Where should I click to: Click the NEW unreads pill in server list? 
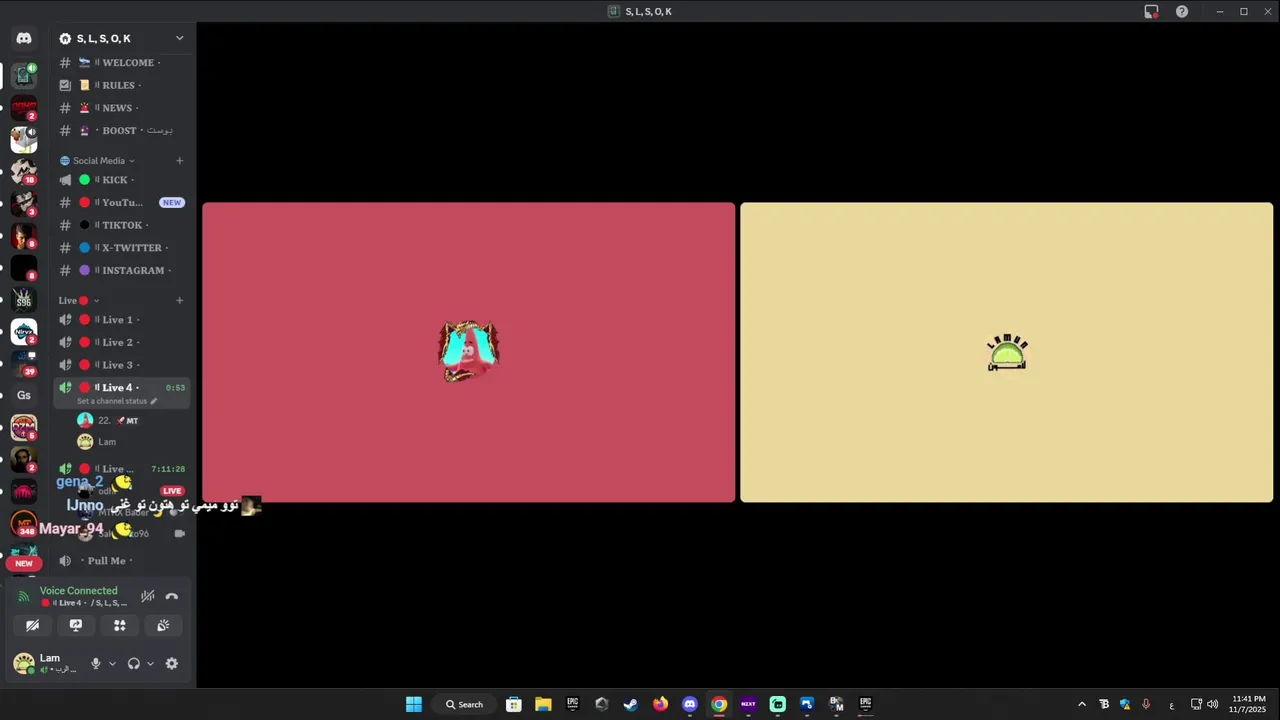coord(24,563)
